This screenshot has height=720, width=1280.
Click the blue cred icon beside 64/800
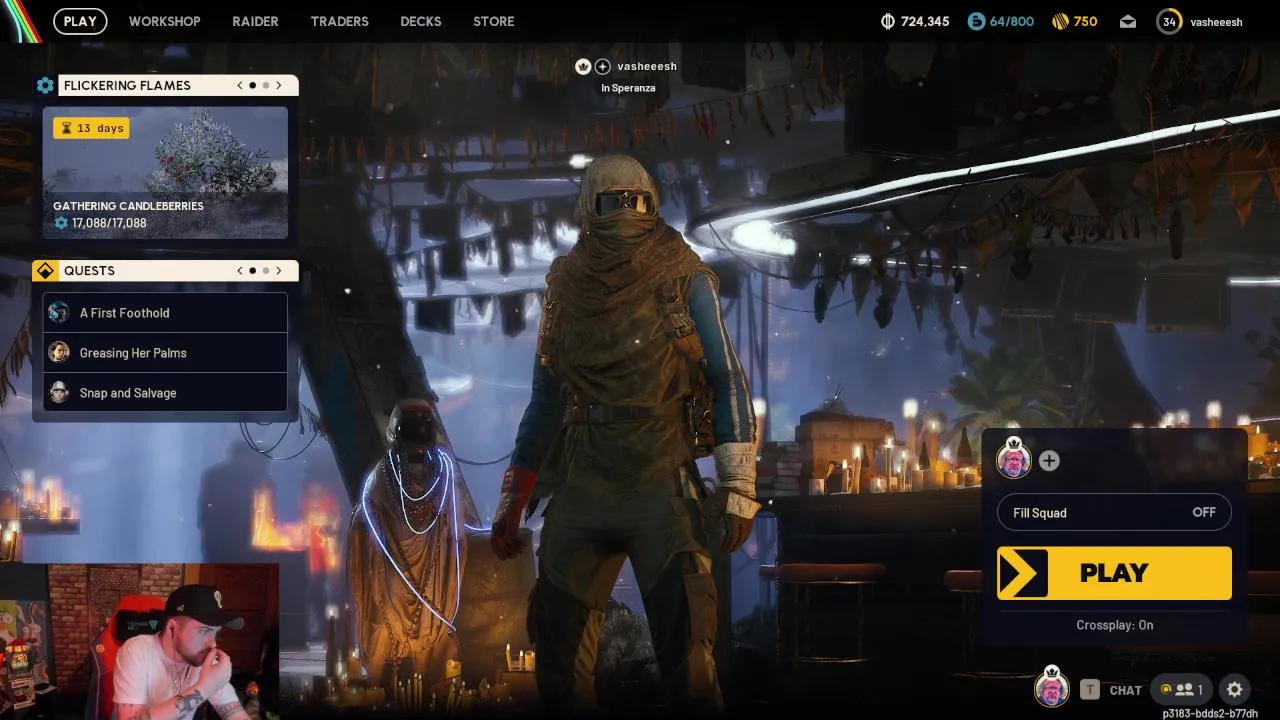tap(977, 21)
